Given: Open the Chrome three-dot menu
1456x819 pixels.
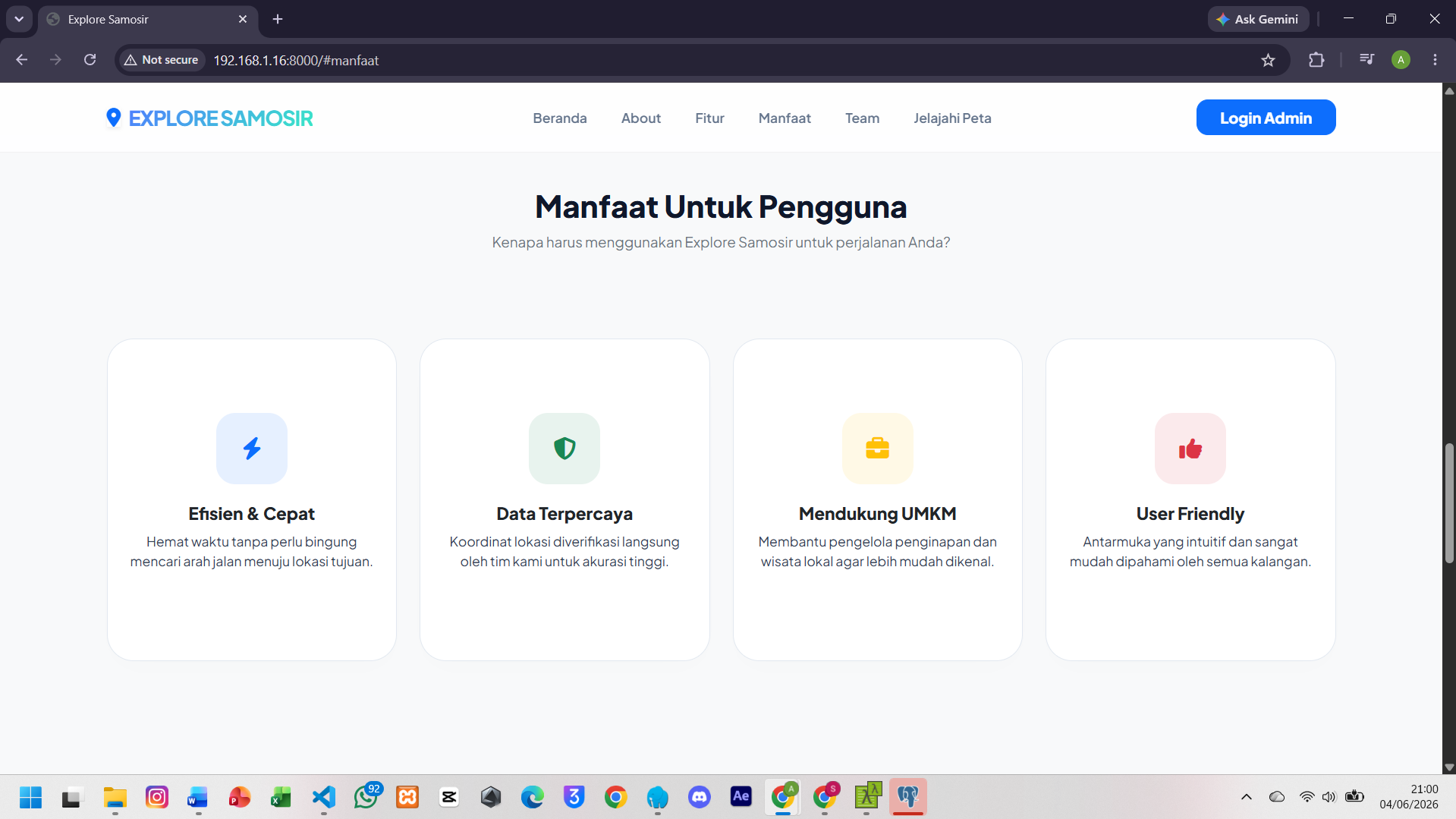Looking at the screenshot, I should [1435, 60].
